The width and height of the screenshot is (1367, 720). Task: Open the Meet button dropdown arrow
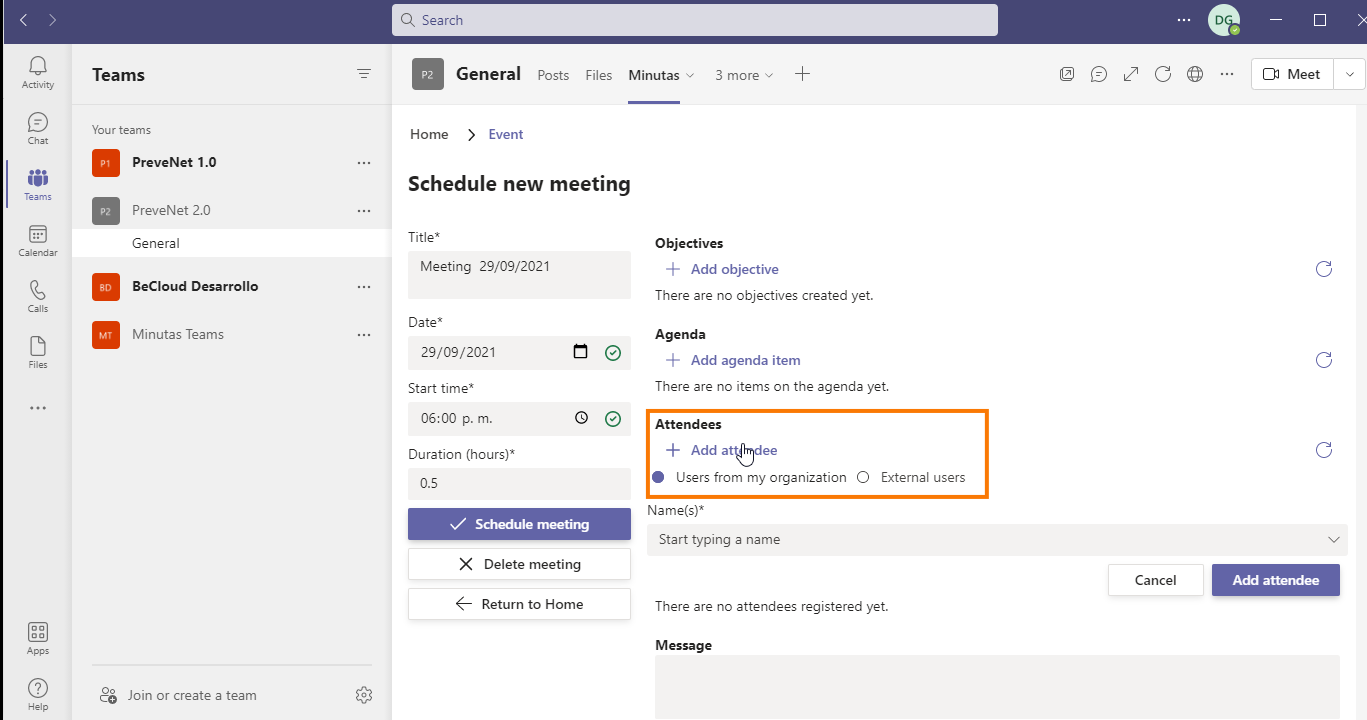(1350, 74)
